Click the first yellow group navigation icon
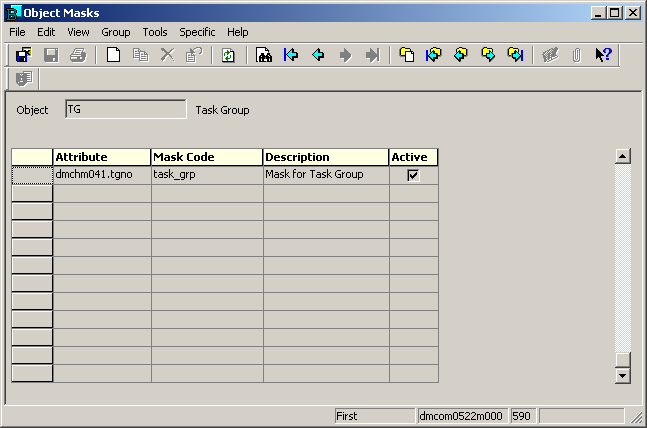 407,55
